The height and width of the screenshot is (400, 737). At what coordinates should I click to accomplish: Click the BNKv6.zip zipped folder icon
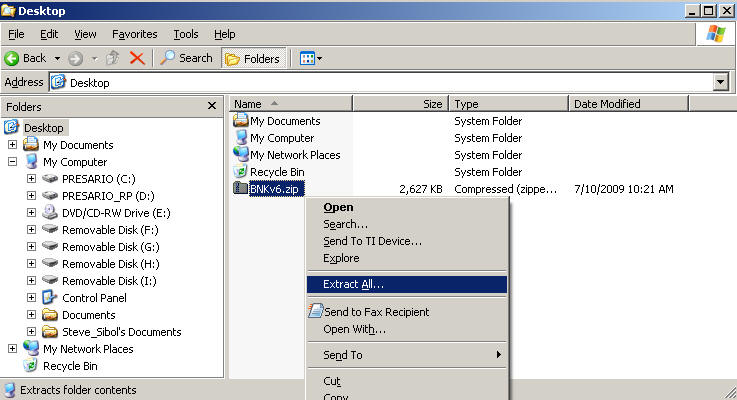point(241,188)
